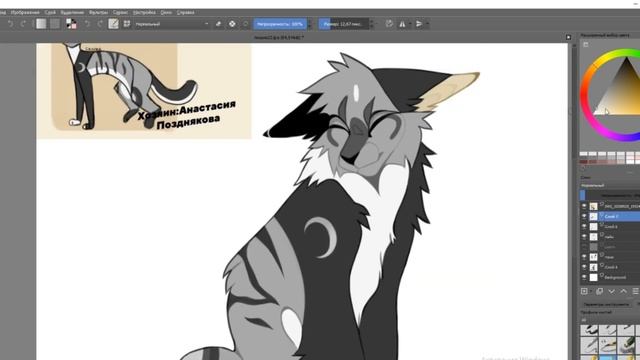Open the Help menu (Справка)
640x360 pixels.
pos(185,13)
